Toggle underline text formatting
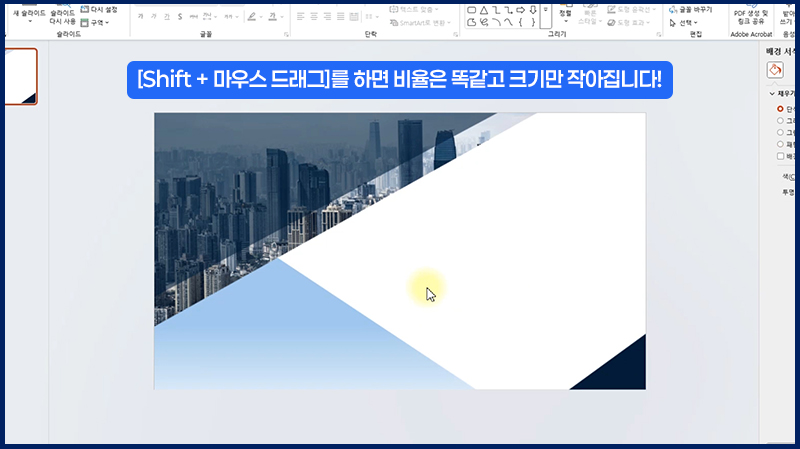 [167, 17]
